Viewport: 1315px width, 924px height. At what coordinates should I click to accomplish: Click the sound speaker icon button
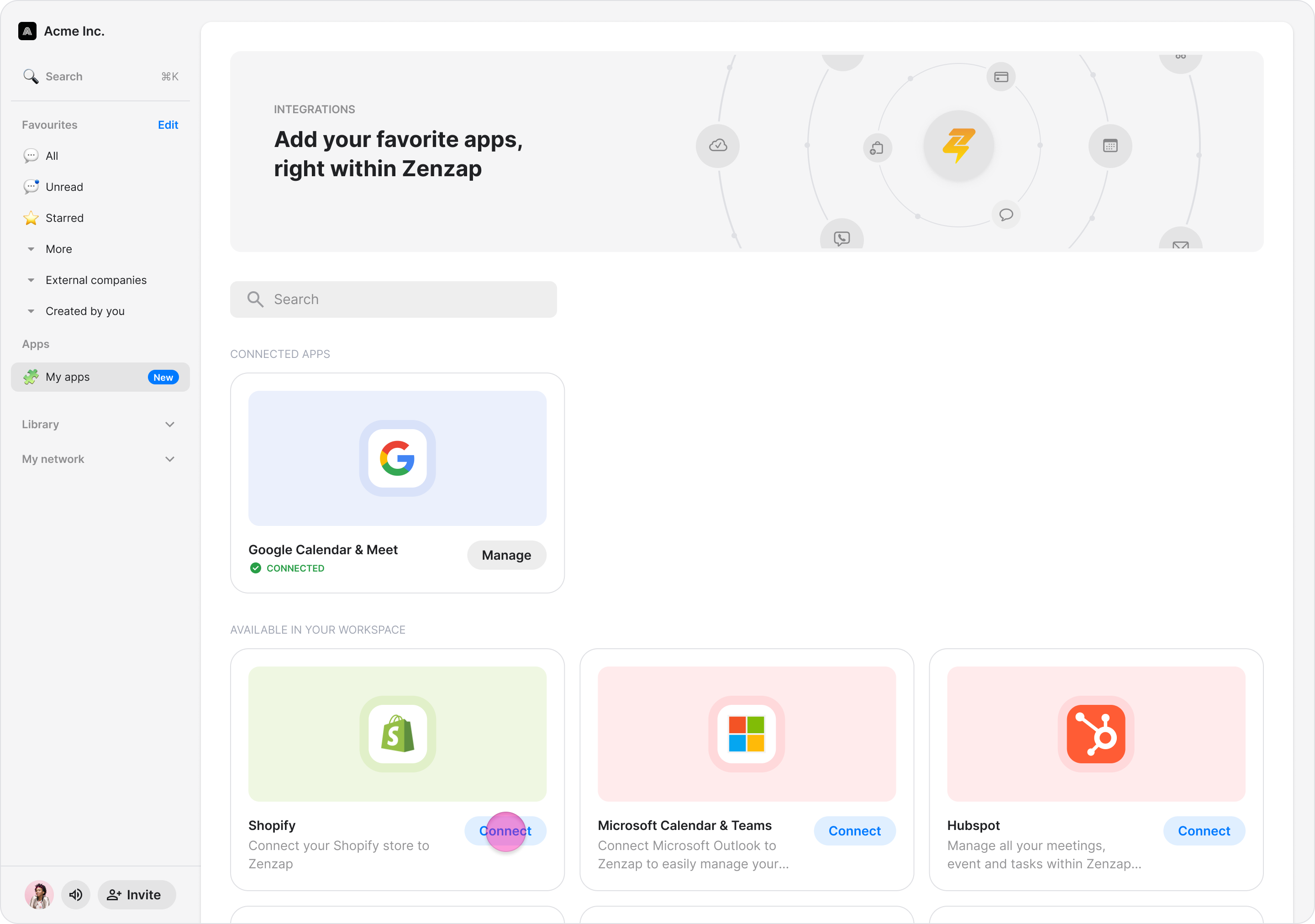coord(76,894)
